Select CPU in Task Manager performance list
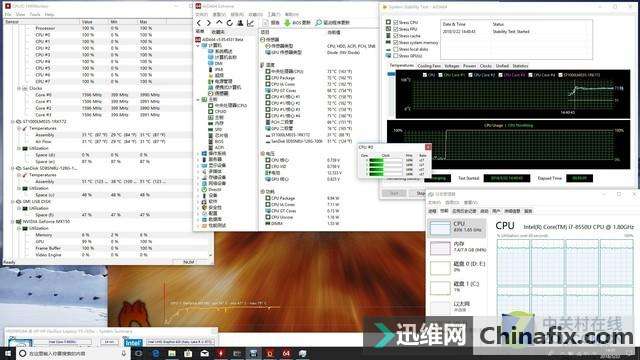Viewport: 640px width, 360px height. coord(457,227)
